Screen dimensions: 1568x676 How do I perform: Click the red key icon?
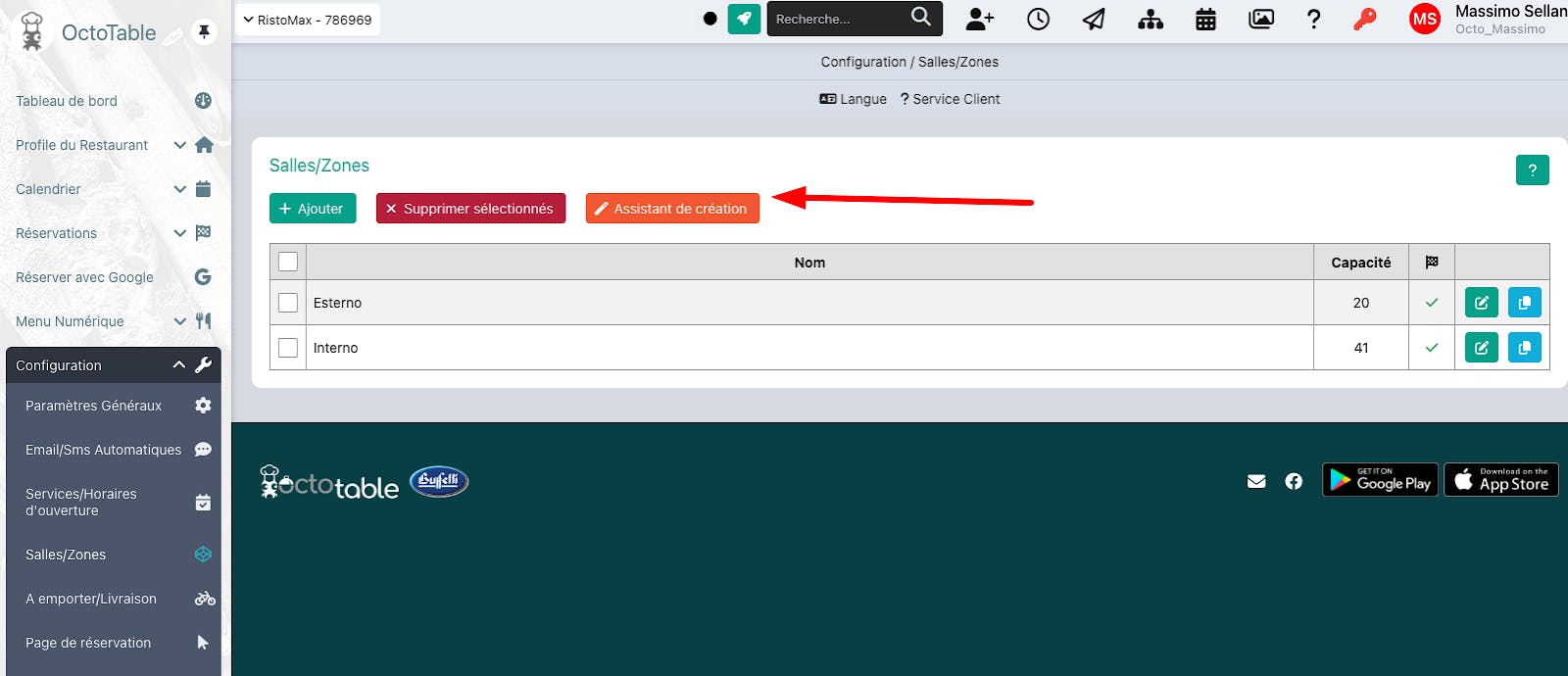[1365, 19]
